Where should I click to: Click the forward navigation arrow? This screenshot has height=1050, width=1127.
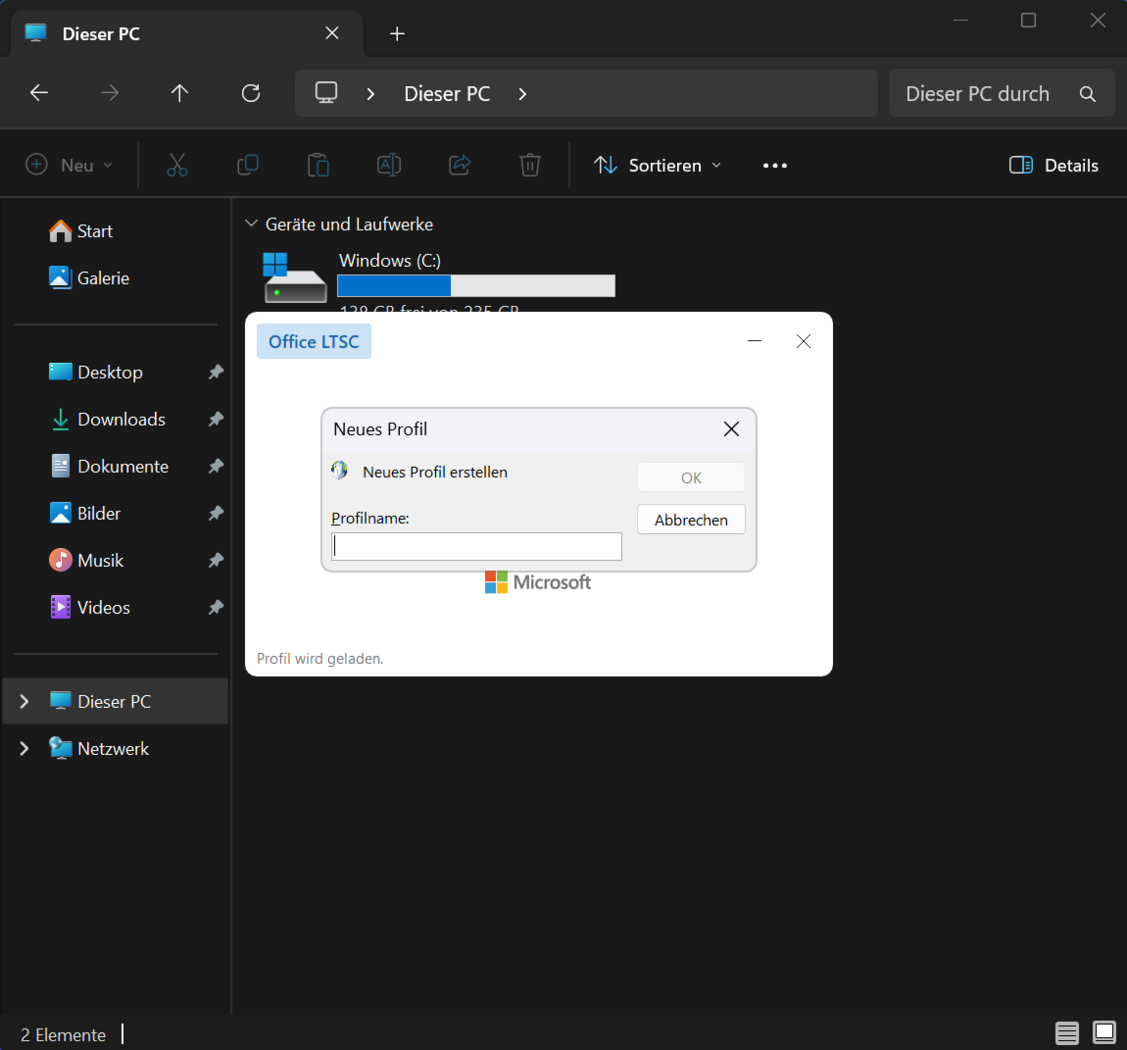[109, 93]
